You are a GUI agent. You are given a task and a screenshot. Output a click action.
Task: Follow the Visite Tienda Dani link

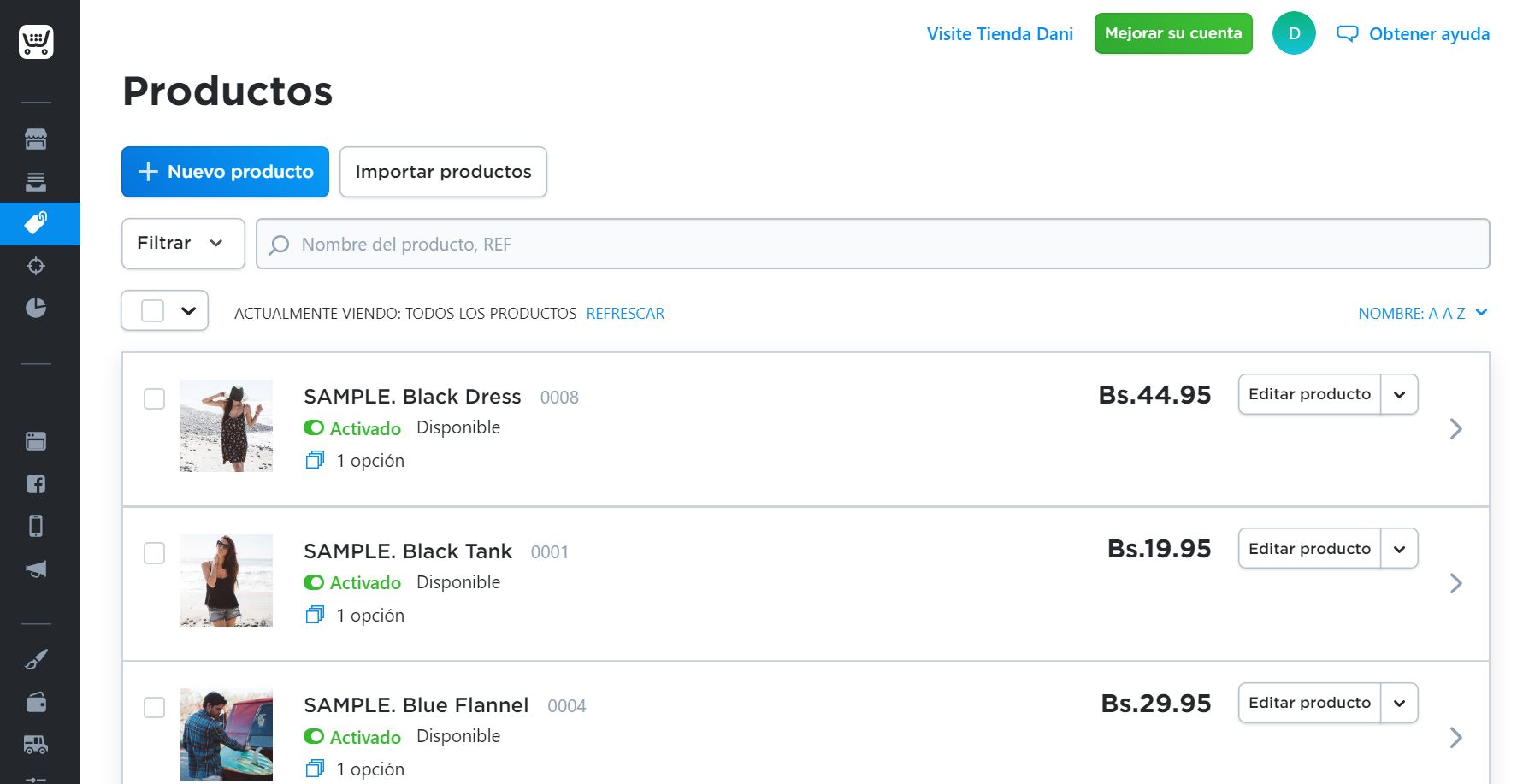[x=1000, y=34]
